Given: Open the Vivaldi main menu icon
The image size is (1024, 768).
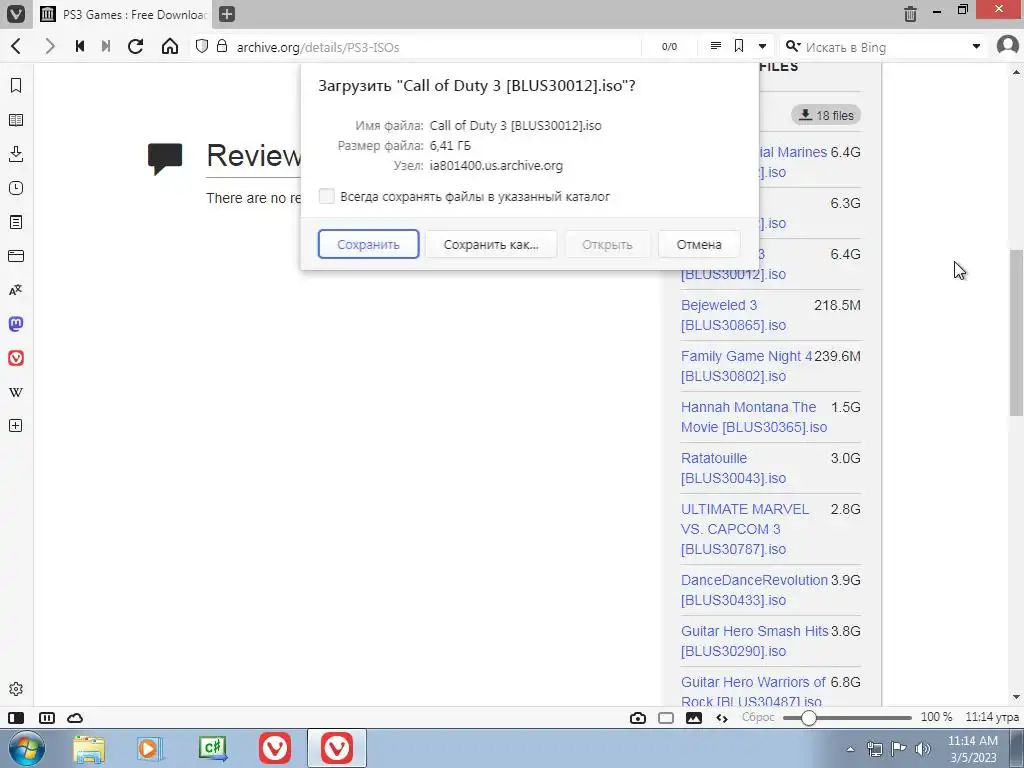Looking at the screenshot, I should pyautogui.click(x=16, y=14).
